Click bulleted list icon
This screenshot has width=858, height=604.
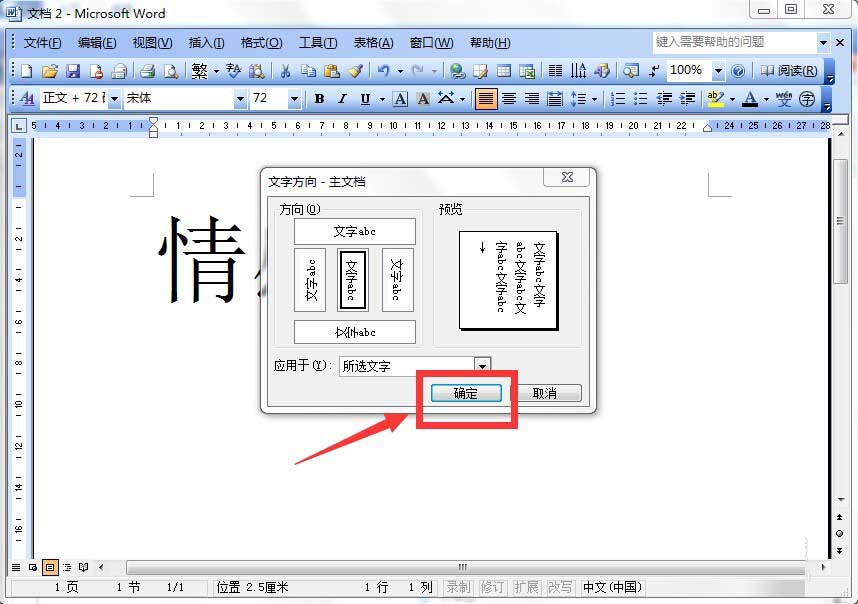[641, 98]
